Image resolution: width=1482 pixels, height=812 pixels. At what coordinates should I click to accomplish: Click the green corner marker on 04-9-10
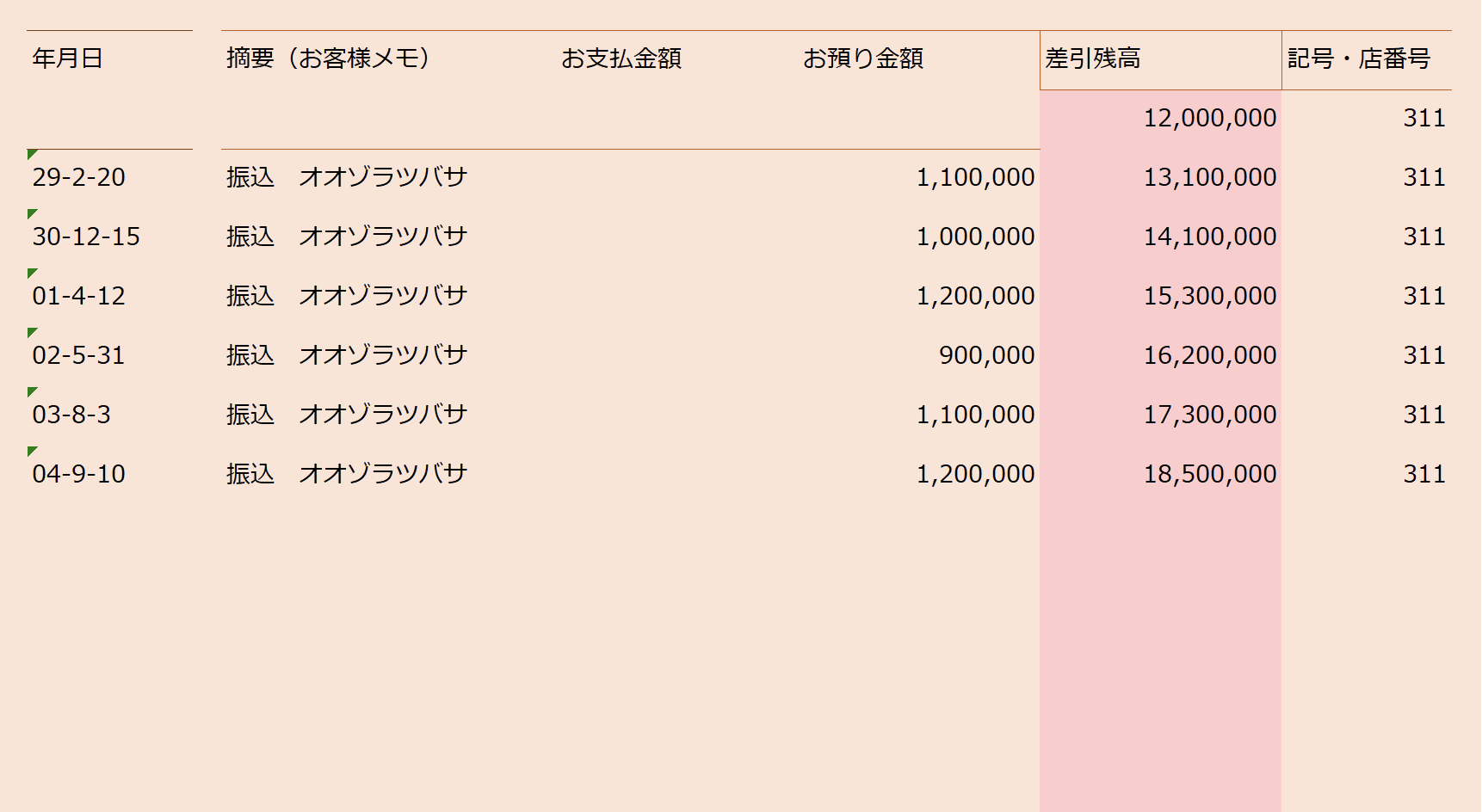pos(32,451)
